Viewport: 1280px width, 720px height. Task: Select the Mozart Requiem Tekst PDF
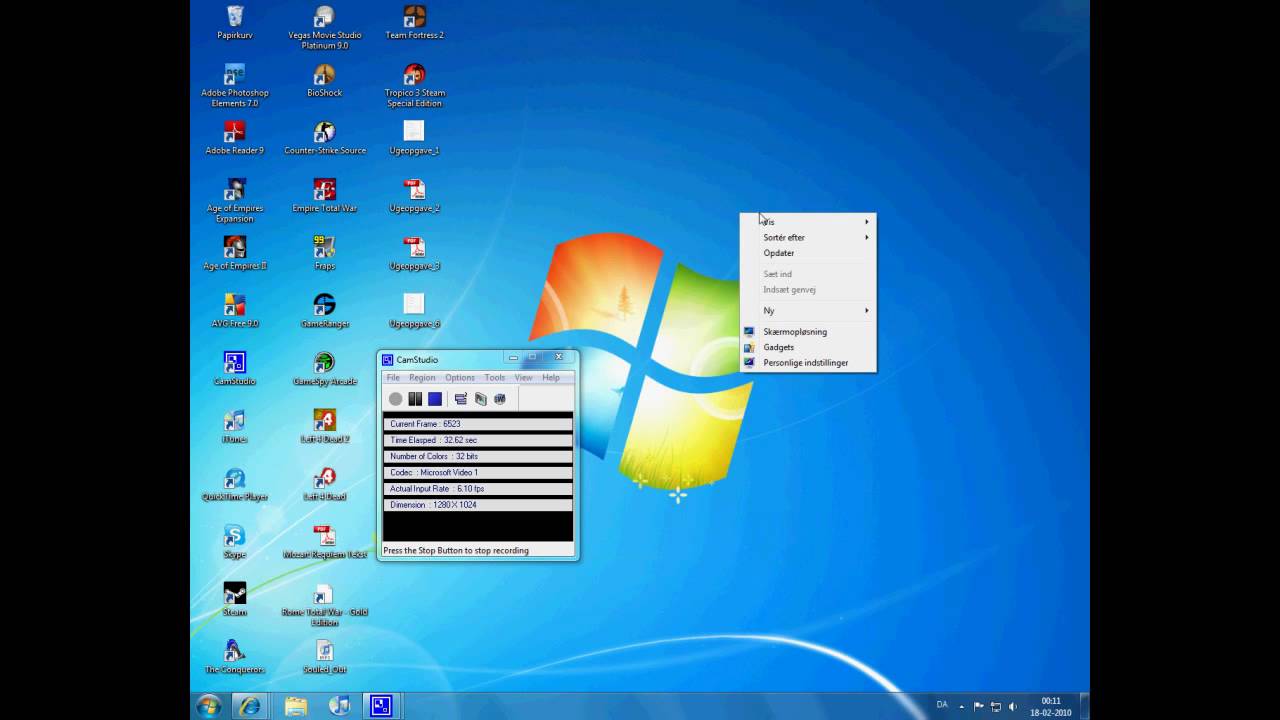click(324, 541)
